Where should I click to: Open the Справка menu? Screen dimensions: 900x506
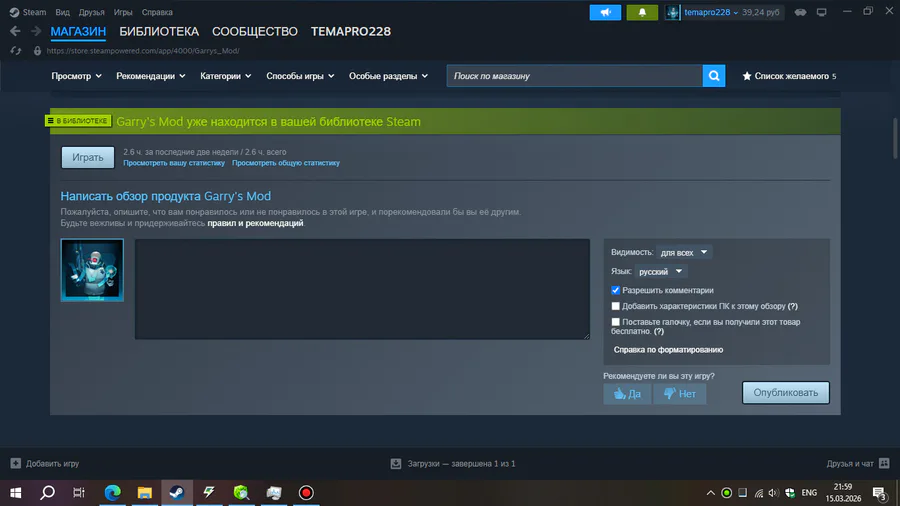pyautogui.click(x=157, y=12)
